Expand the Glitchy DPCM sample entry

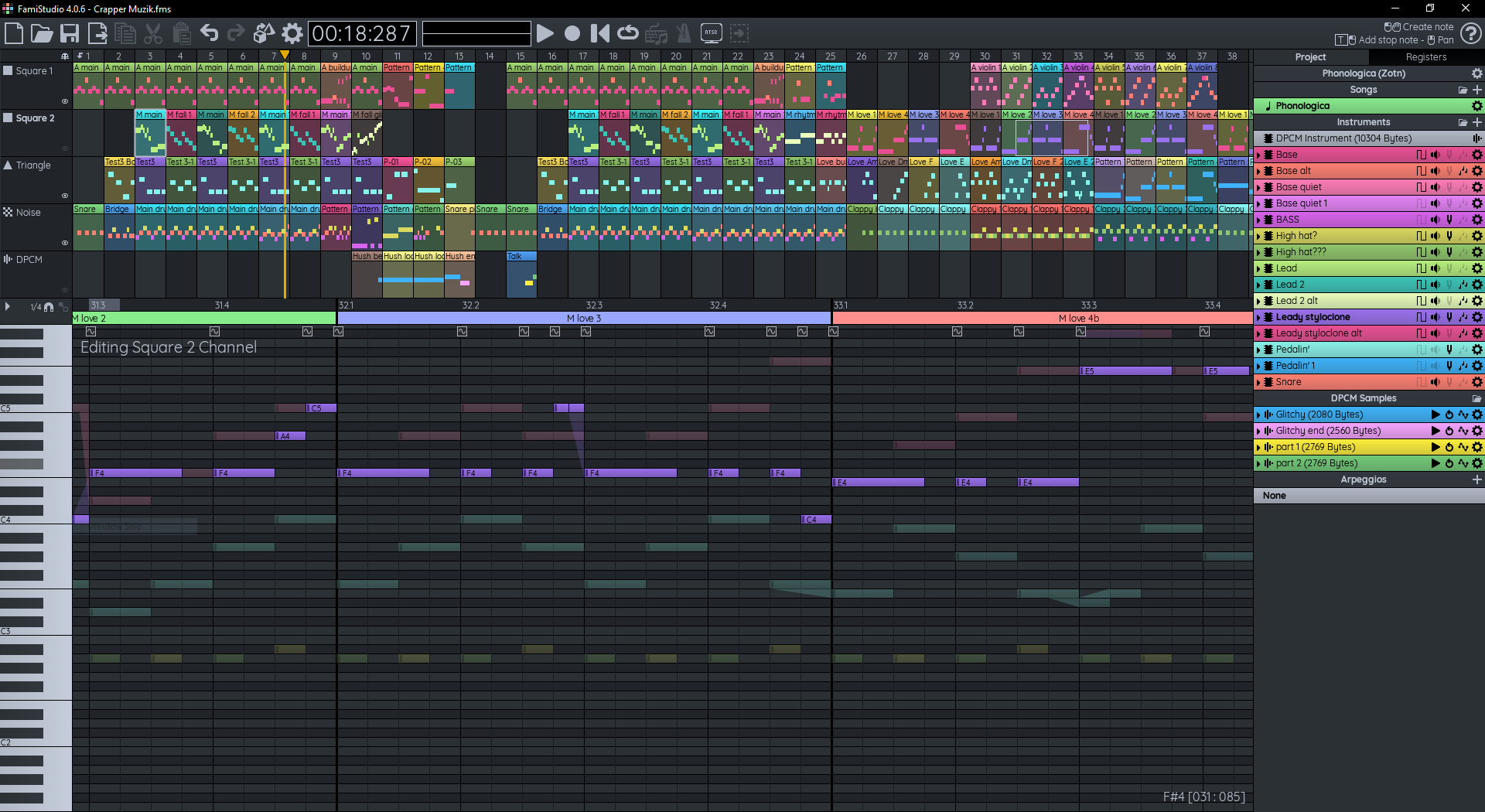pos(1258,415)
